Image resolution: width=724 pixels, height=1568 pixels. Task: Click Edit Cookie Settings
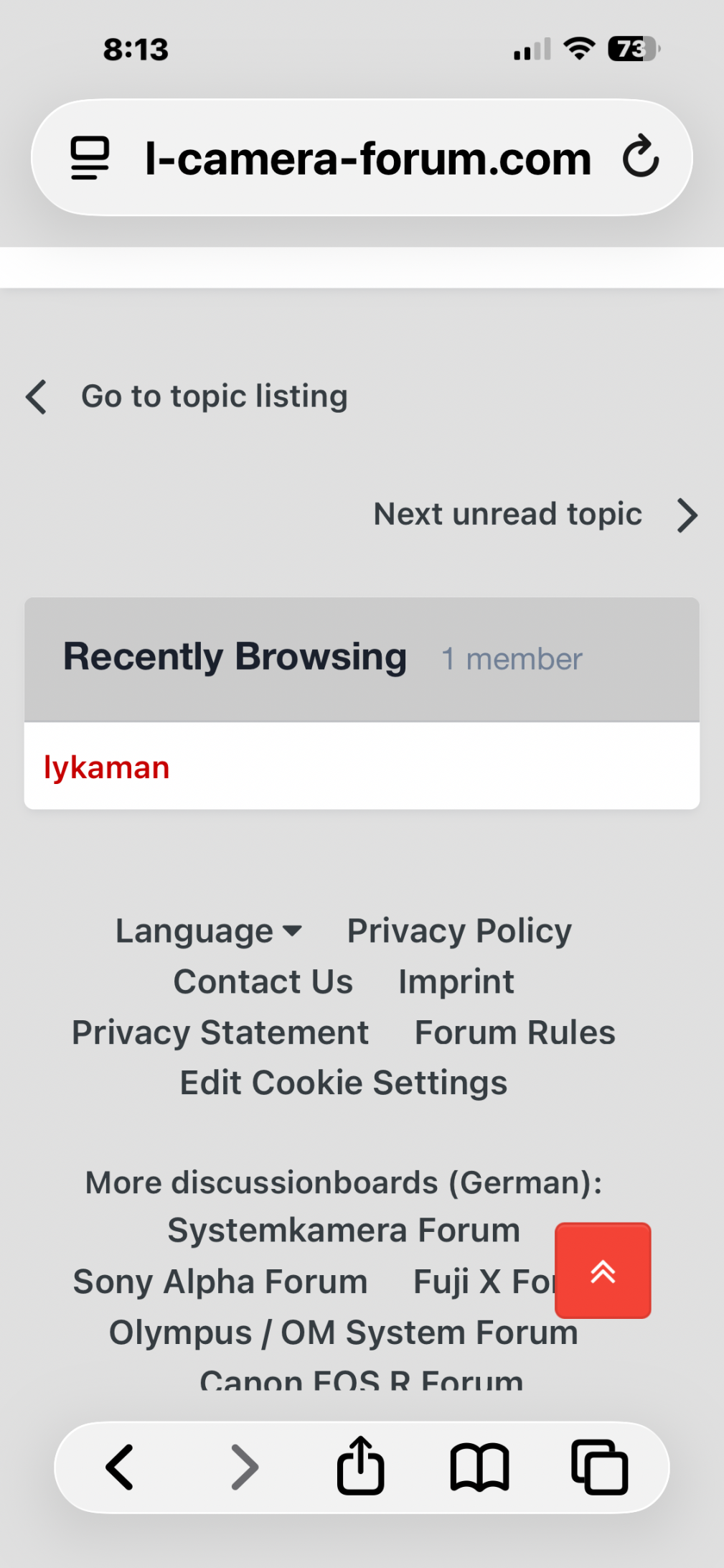coord(344,1083)
